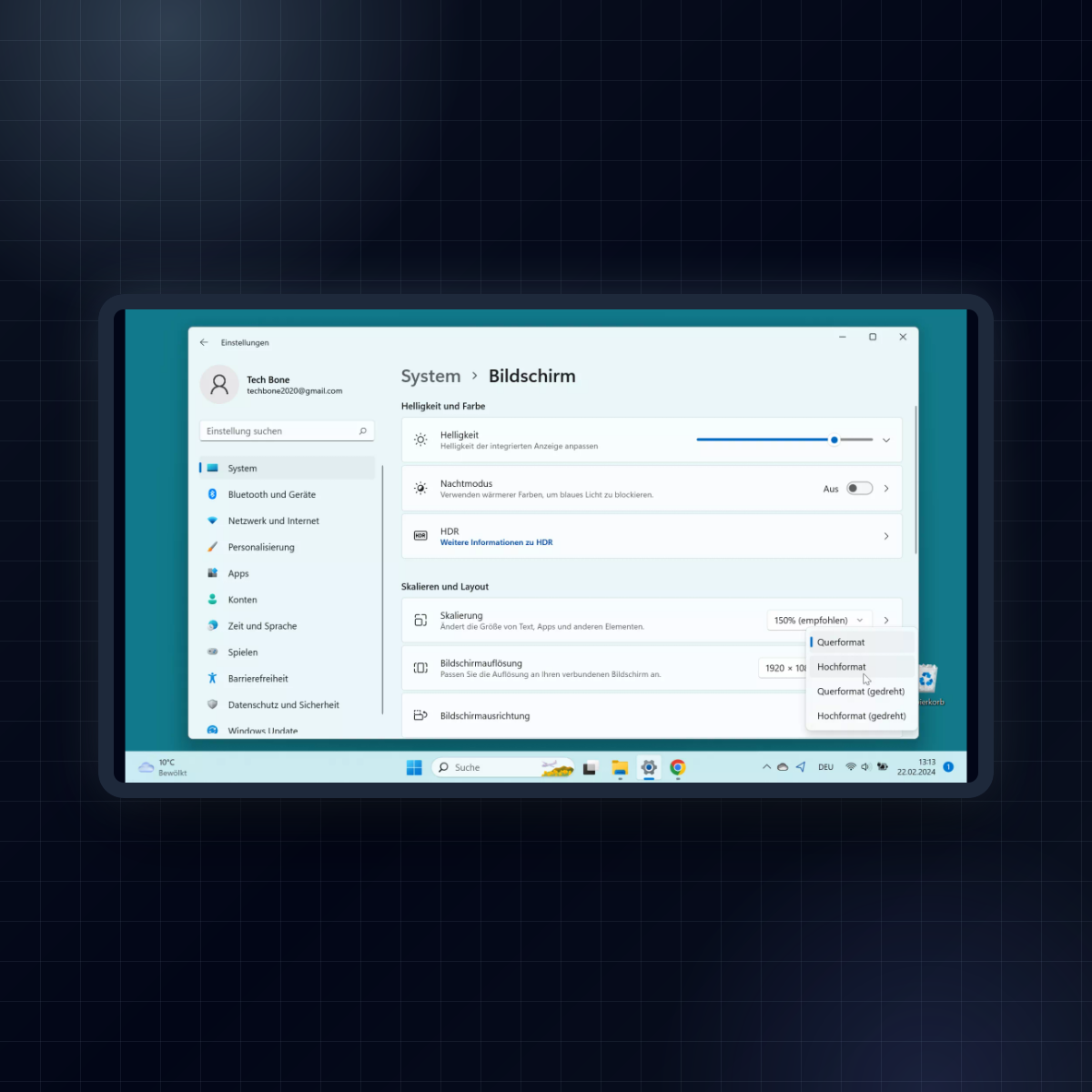Click the Bildschirmausrichtung icon
This screenshot has height=1092, width=1092.
coord(420,716)
